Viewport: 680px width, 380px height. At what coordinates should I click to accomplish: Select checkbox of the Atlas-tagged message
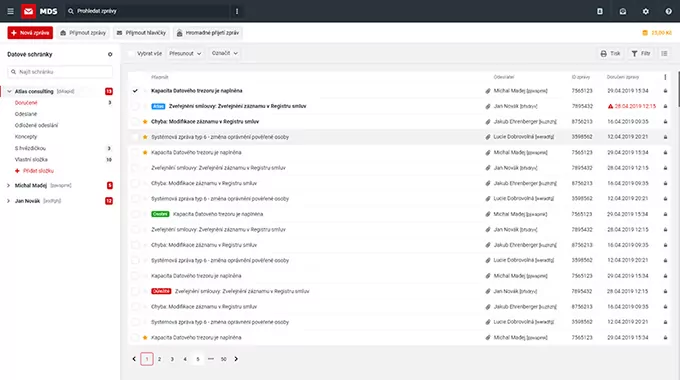pyautogui.click(x=135, y=106)
